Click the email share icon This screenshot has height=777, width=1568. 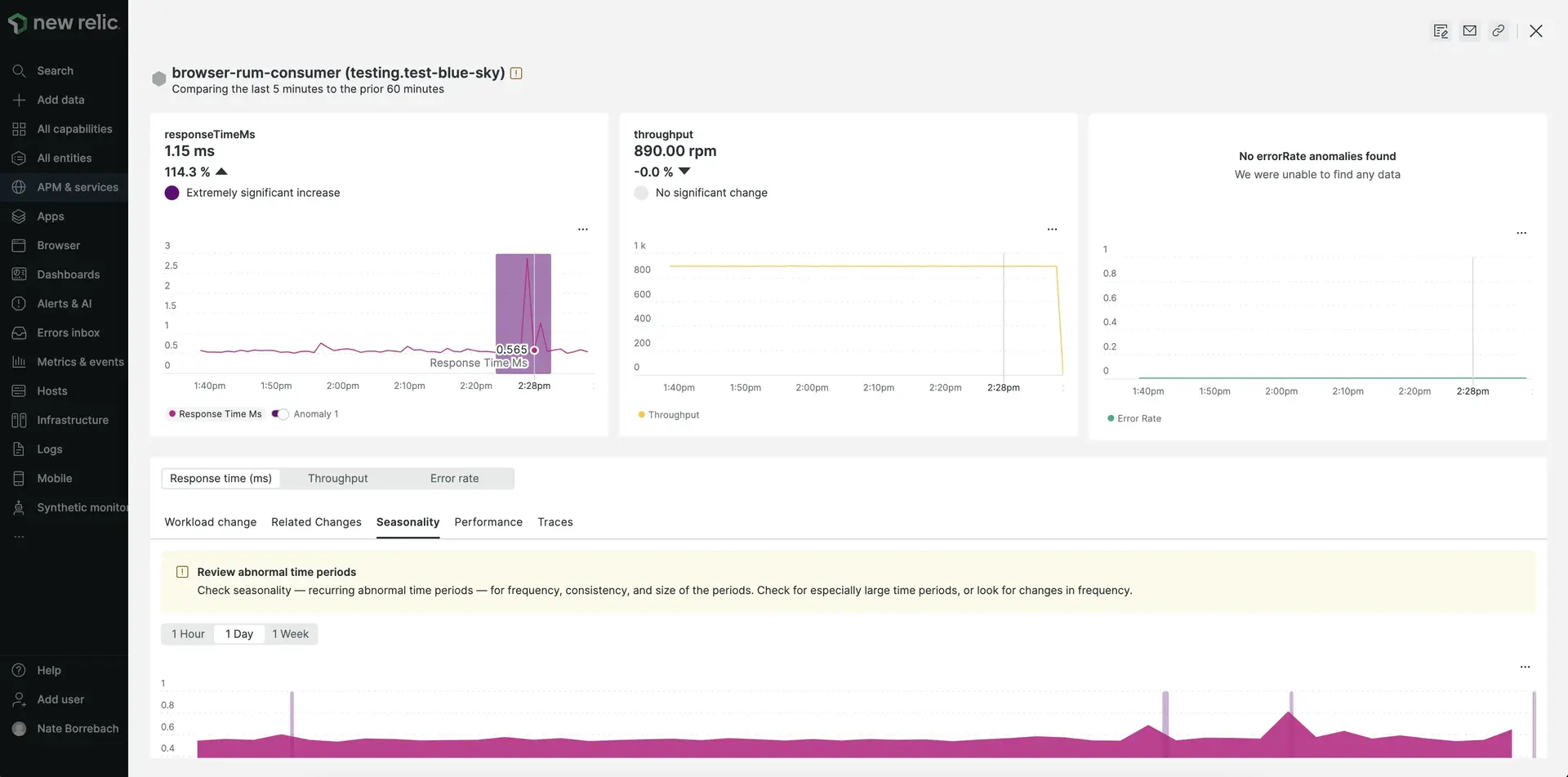pyautogui.click(x=1469, y=31)
